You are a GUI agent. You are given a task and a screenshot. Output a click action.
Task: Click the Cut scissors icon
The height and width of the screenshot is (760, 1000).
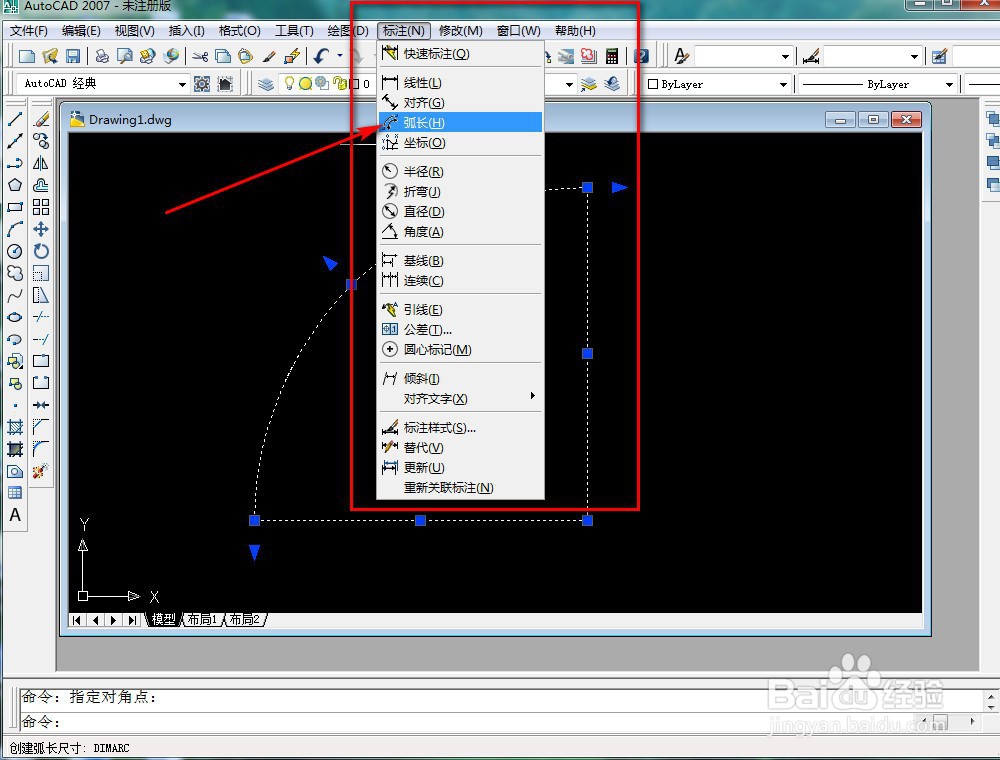[x=200, y=56]
